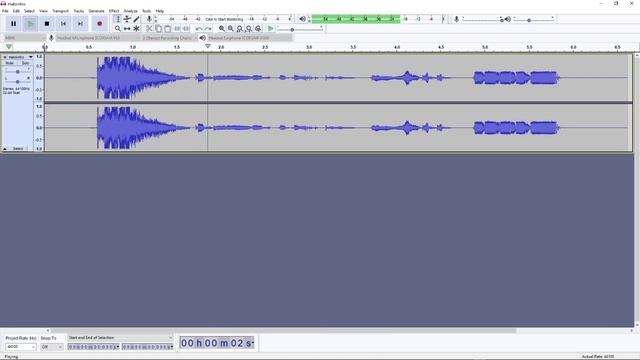Open the recording channels dropdown
This screenshot has height=360, width=640.
(169, 38)
